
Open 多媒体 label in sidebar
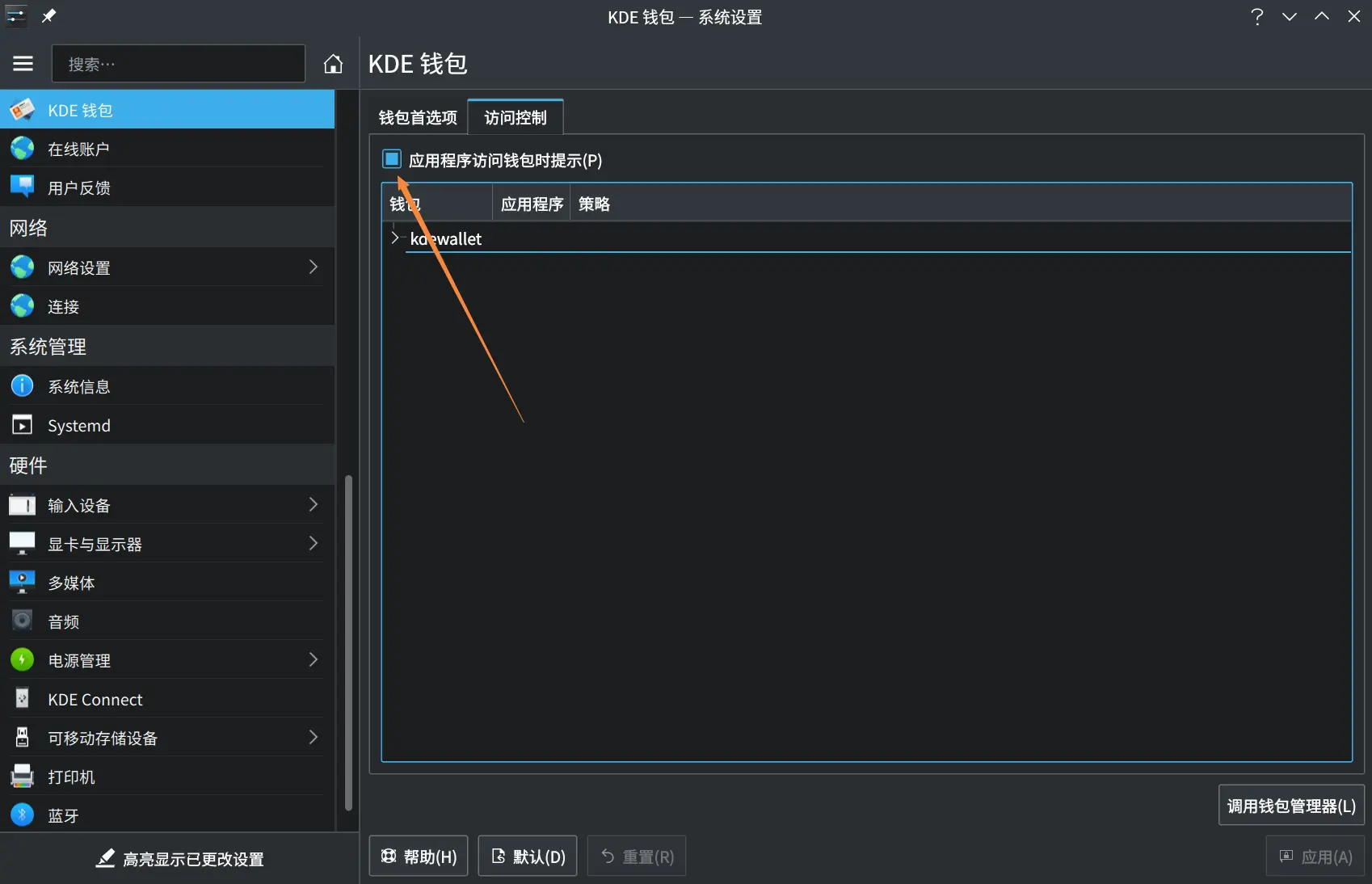coord(71,583)
